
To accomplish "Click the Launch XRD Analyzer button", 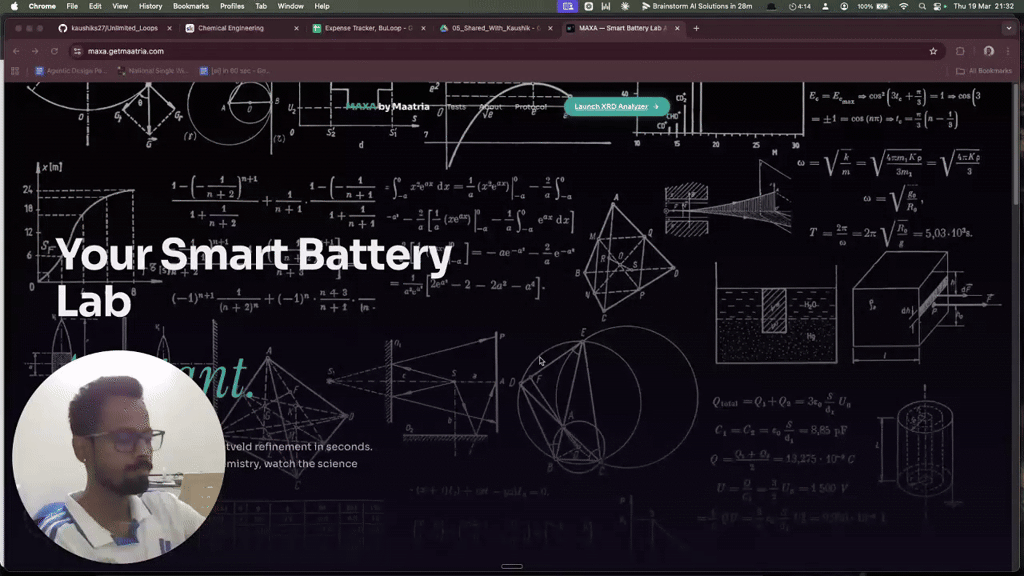I will 616,106.
